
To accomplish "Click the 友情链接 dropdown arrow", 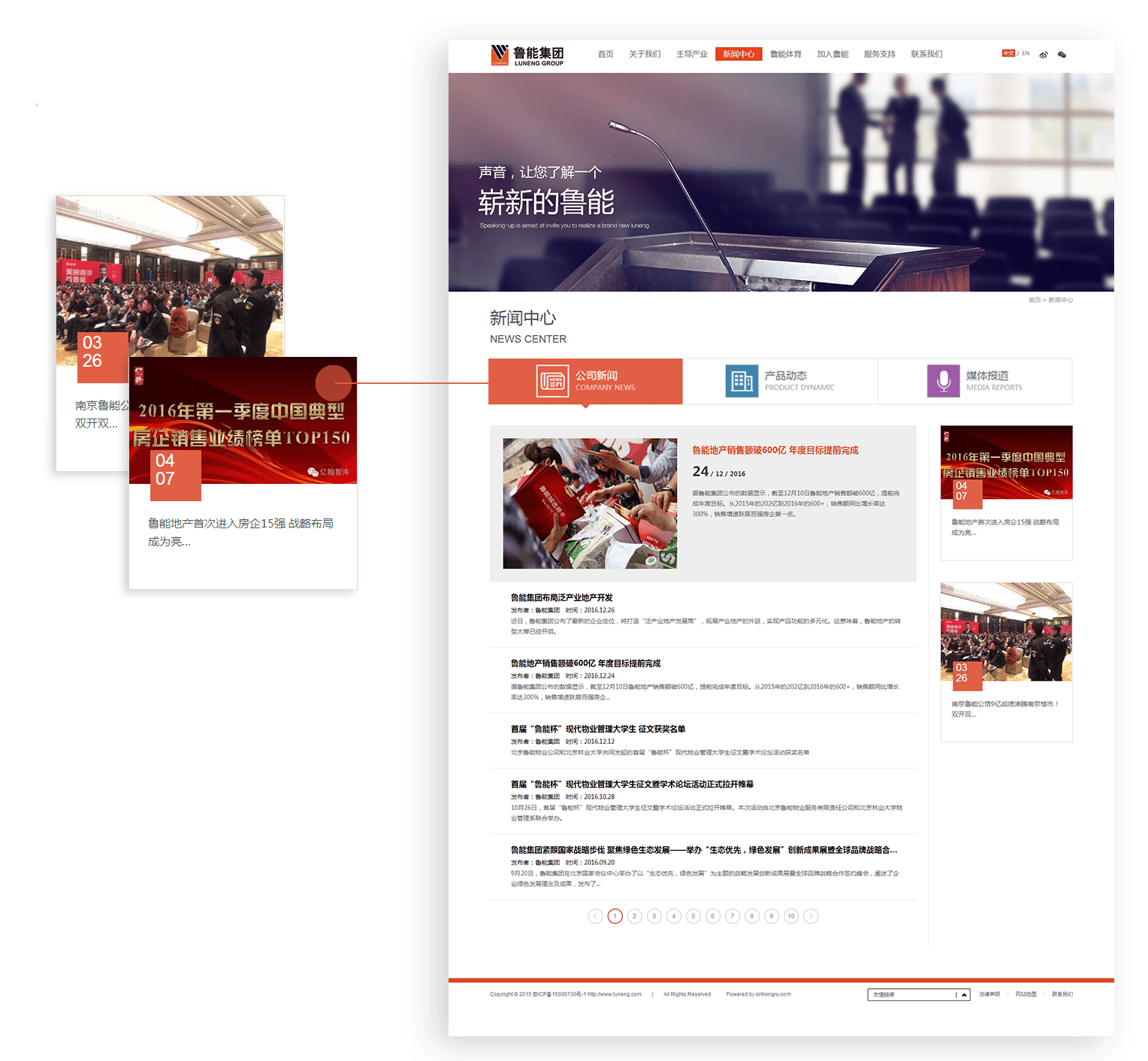I will coord(964,995).
